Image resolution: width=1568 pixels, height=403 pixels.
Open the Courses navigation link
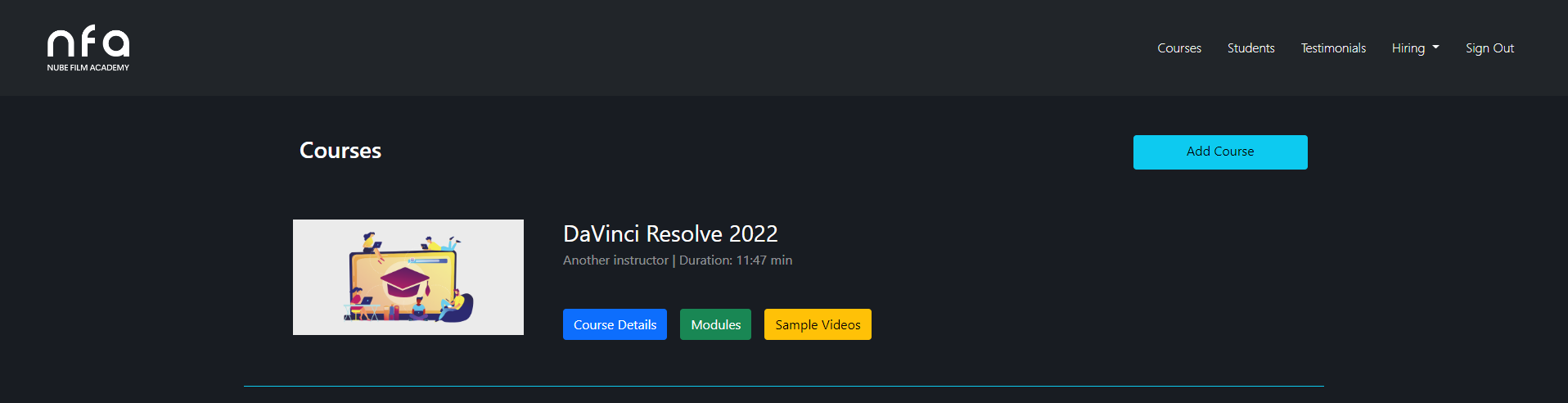[x=1178, y=48]
